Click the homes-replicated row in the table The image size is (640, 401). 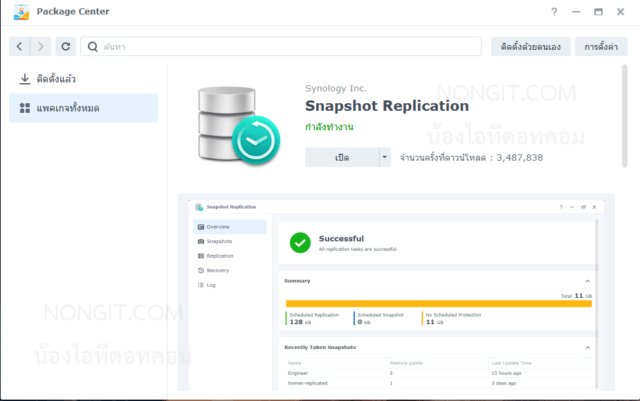click(437, 383)
